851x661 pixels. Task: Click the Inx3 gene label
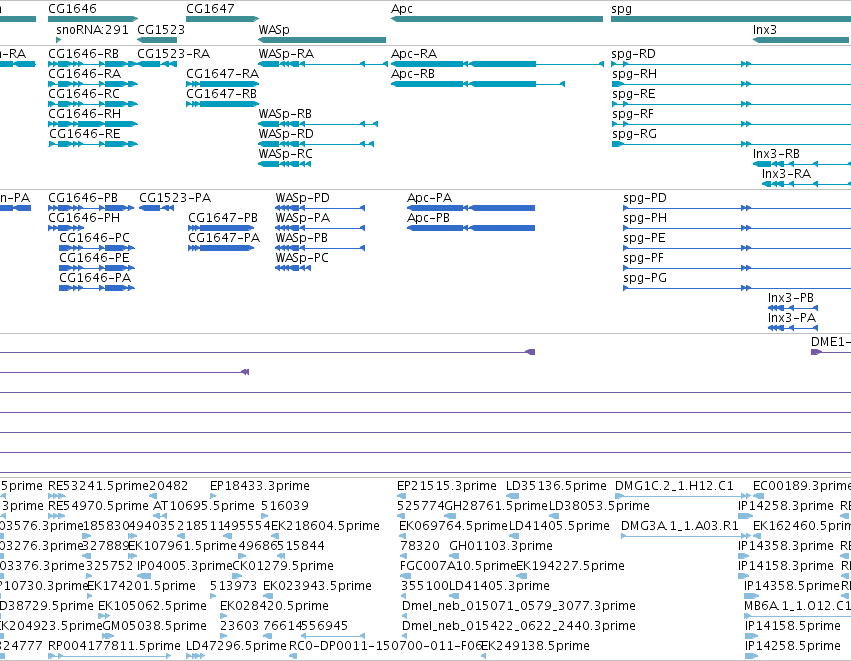tap(764, 30)
